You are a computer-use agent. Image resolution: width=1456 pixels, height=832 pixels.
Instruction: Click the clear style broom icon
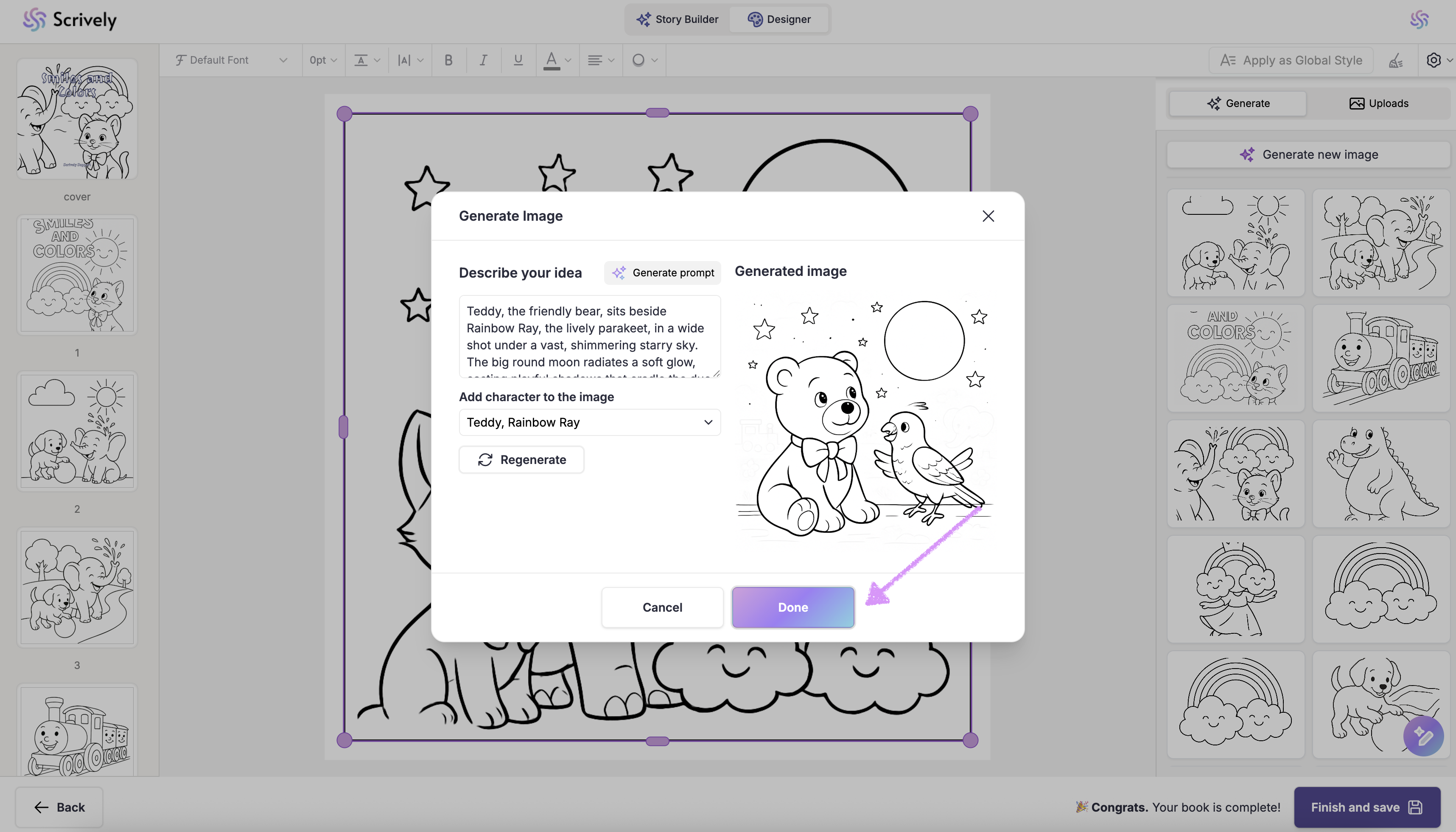[1395, 60]
